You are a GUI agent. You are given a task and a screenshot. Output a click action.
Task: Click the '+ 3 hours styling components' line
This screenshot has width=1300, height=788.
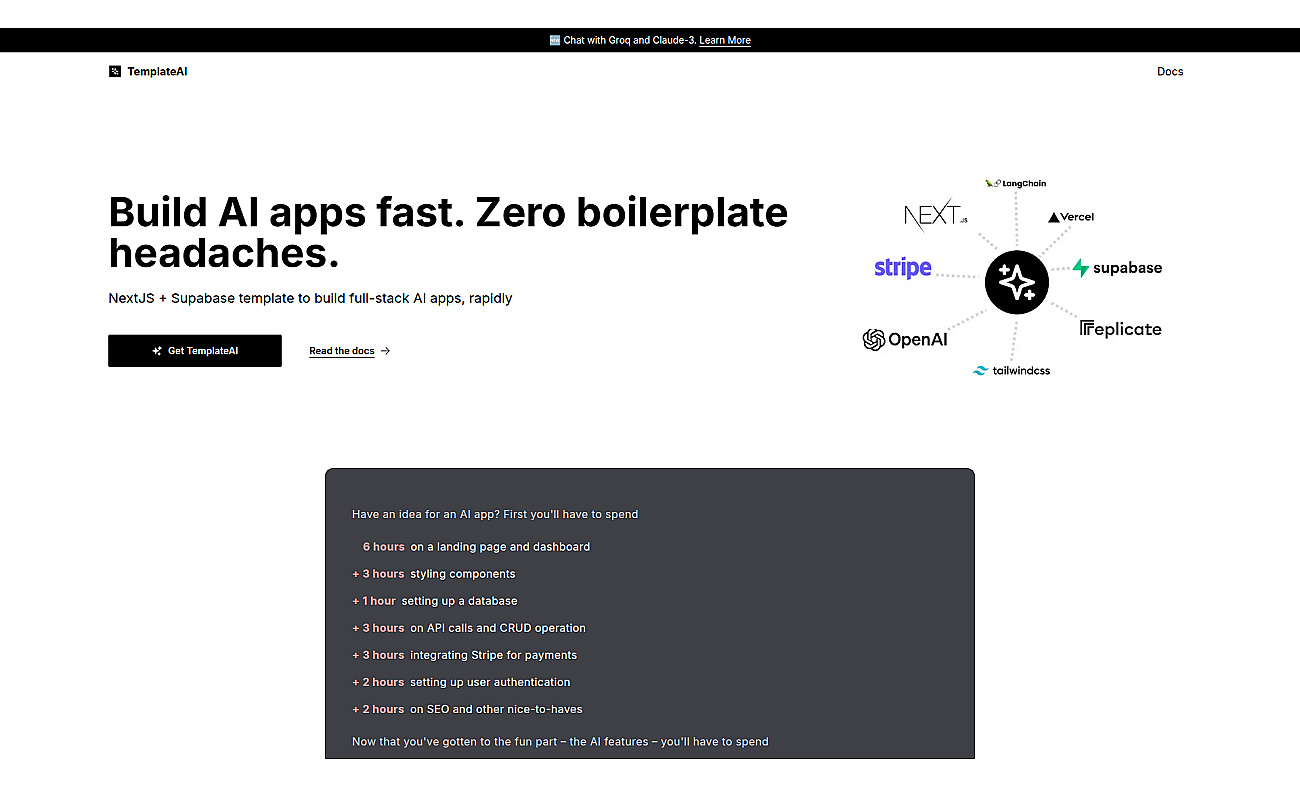[x=434, y=574]
